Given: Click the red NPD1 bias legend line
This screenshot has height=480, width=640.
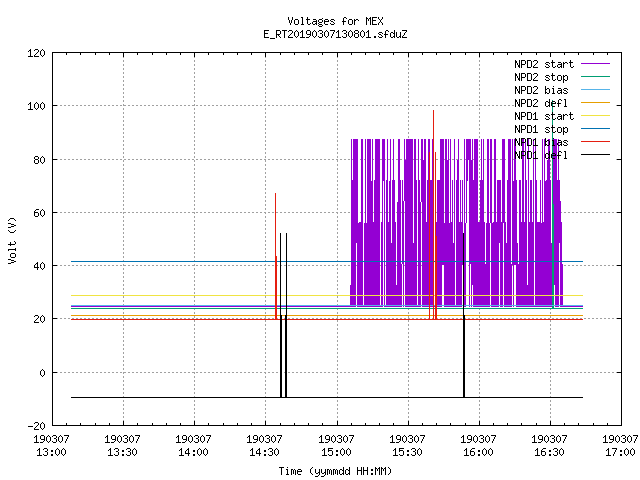Looking at the screenshot, I should tap(595, 142).
